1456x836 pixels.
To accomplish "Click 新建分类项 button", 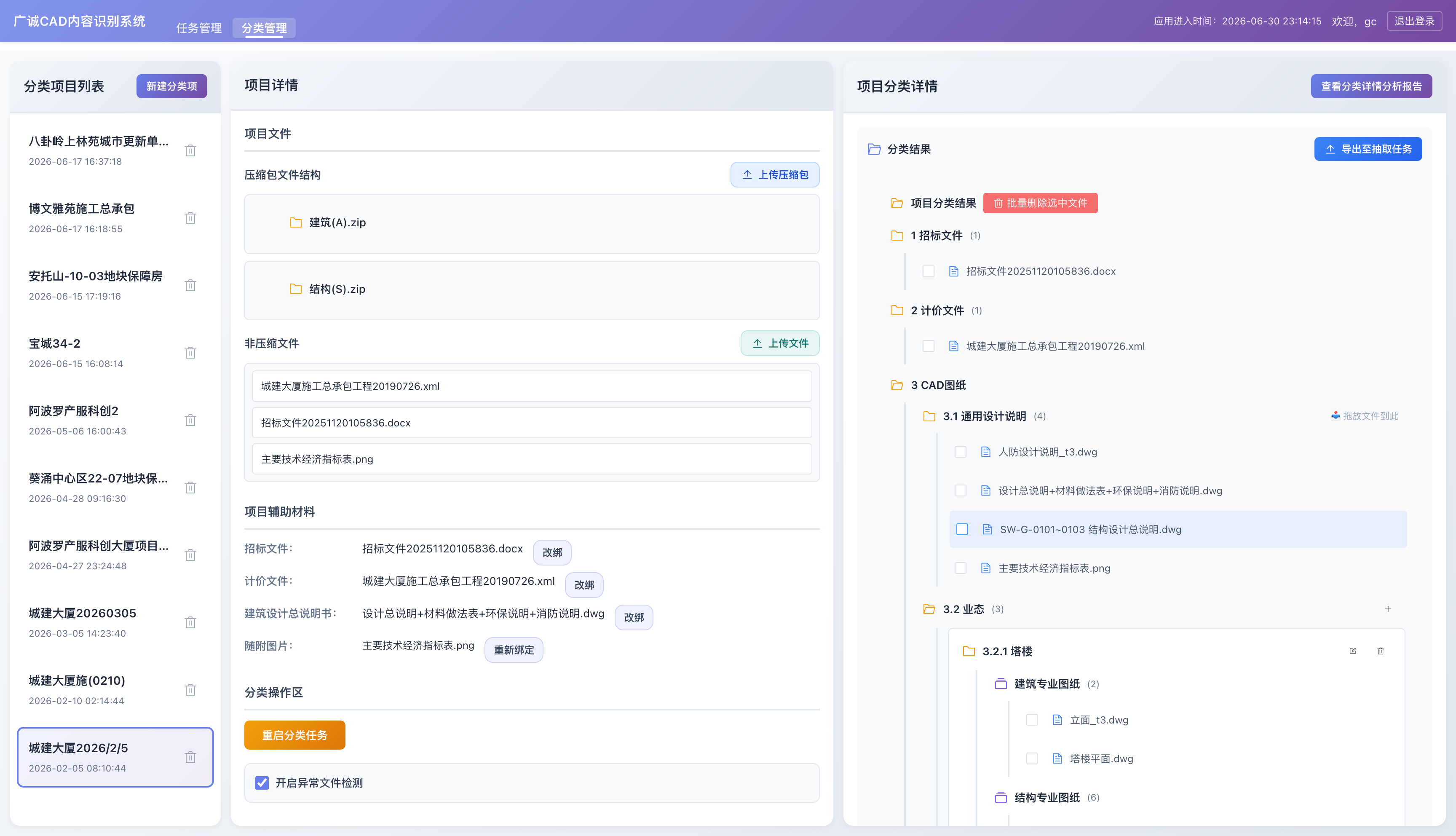I will (x=171, y=86).
